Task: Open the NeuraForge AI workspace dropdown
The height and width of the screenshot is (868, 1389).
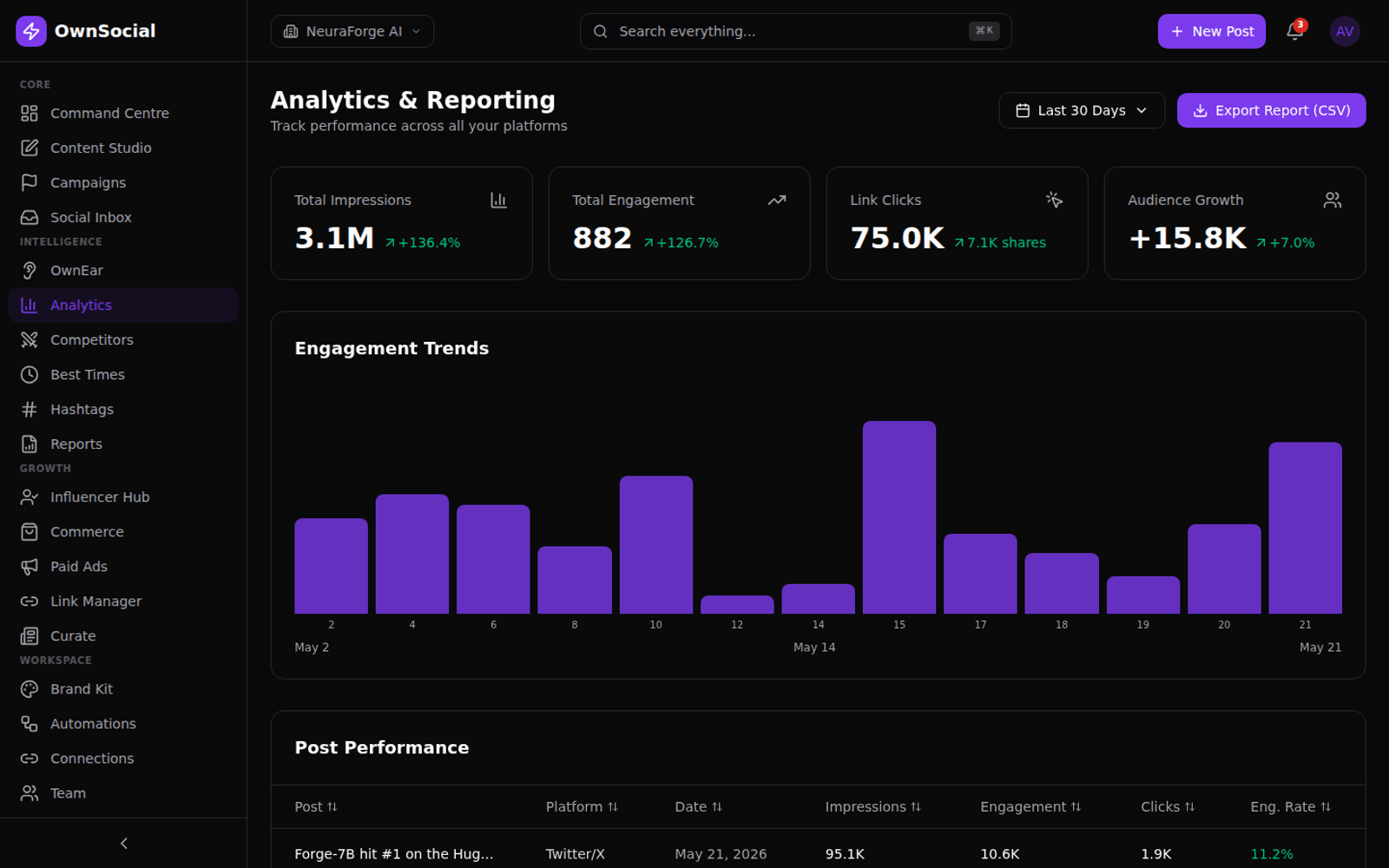Action: point(352,31)
